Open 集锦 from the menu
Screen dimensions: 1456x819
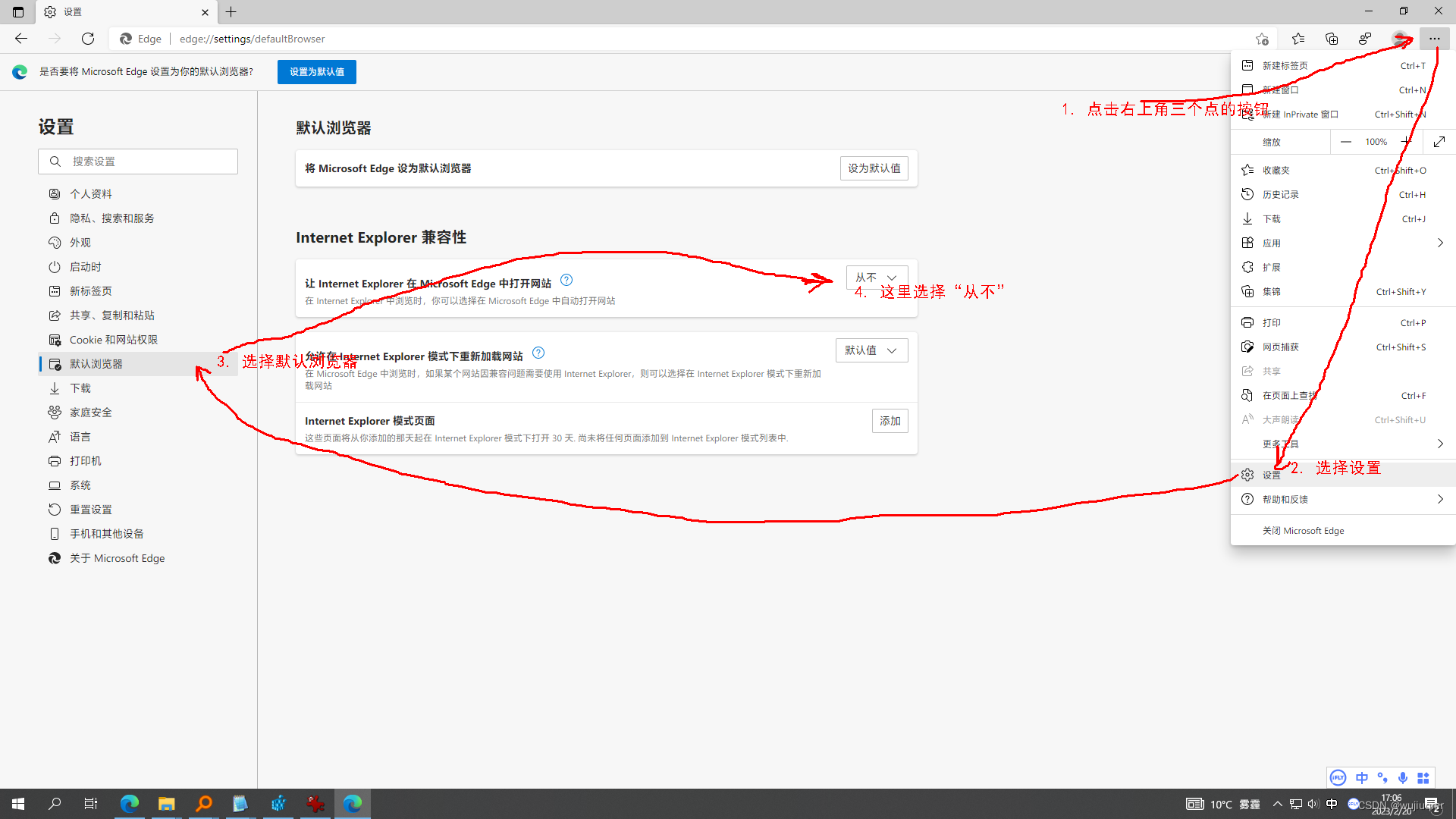pyautogui.click(x=1343, y=292)
